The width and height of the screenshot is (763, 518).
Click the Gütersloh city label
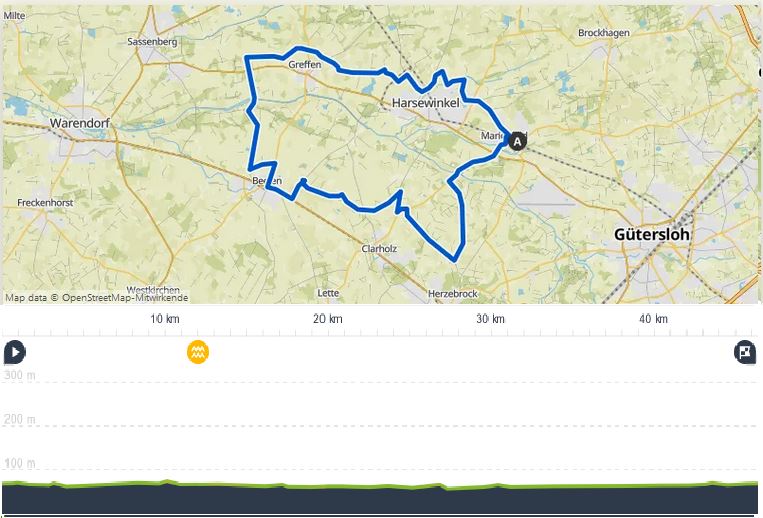(x=652, y=234)
